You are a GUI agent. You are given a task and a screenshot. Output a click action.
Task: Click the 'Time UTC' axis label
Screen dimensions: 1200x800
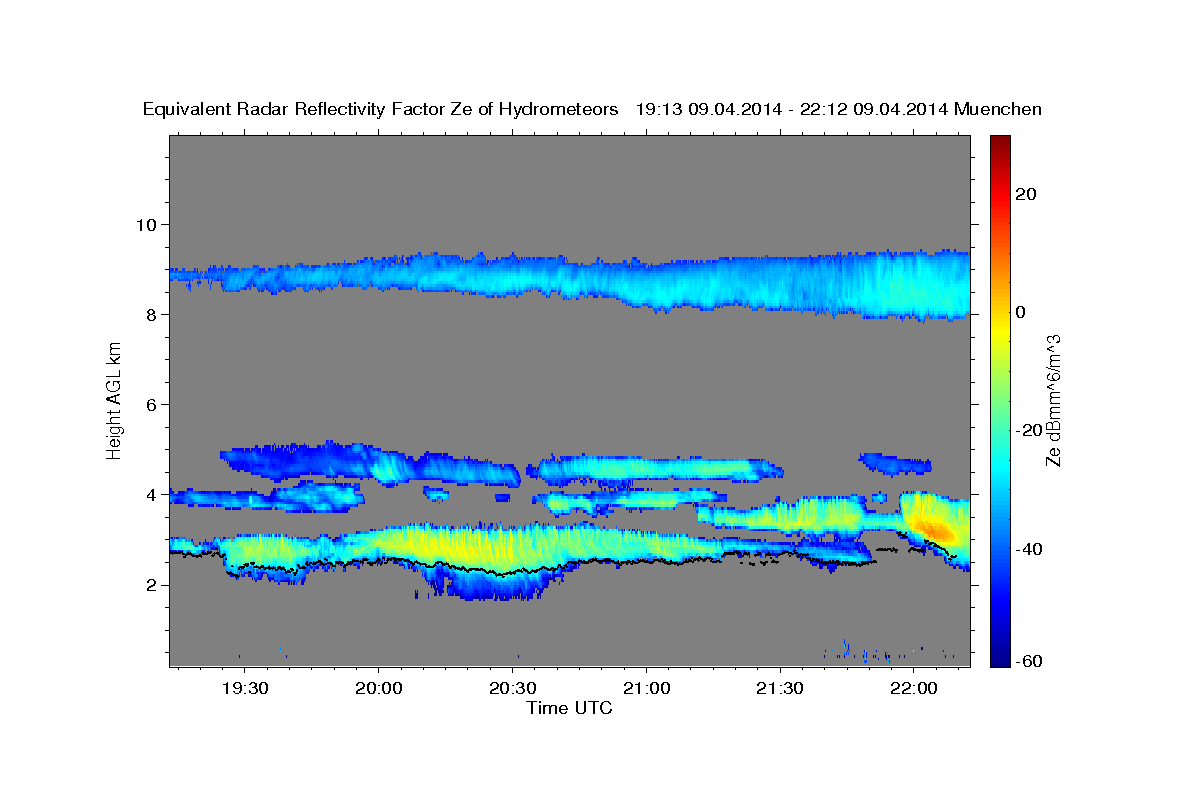tap(569, 709)
